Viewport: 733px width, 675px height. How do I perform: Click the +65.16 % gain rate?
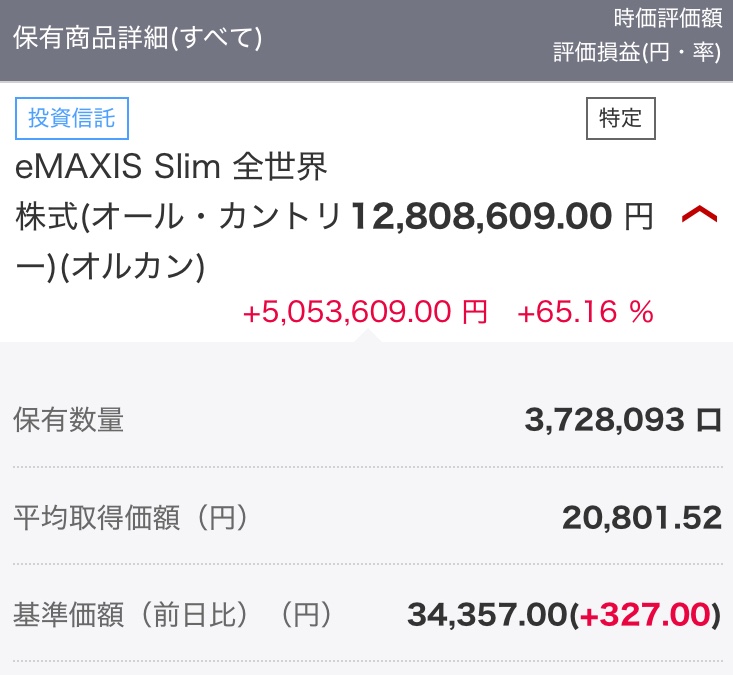point(585,312)
